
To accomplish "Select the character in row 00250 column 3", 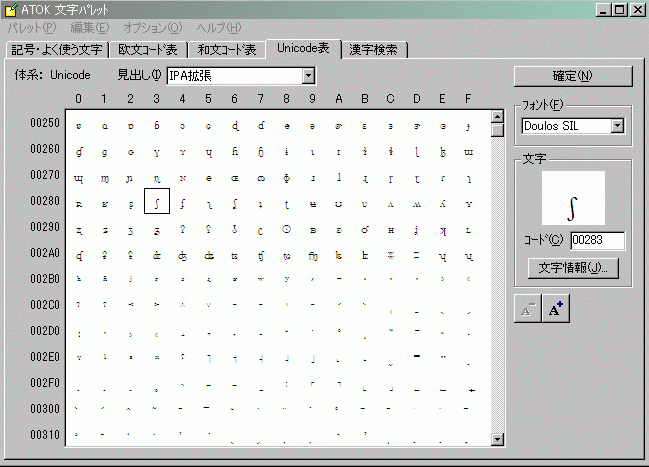I will point(157,126).
